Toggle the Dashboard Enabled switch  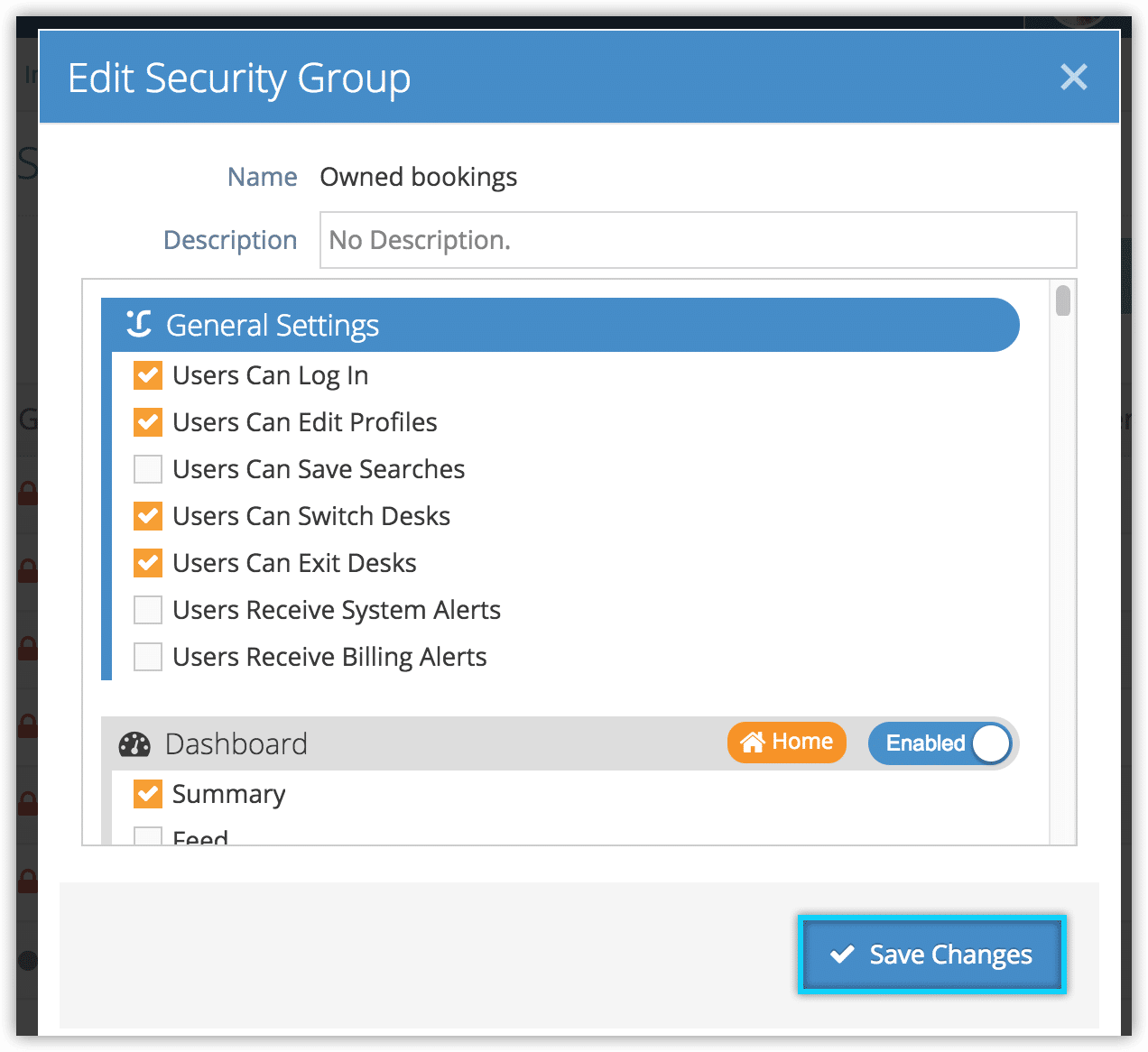pyautogui.click(x=940, y=743)
